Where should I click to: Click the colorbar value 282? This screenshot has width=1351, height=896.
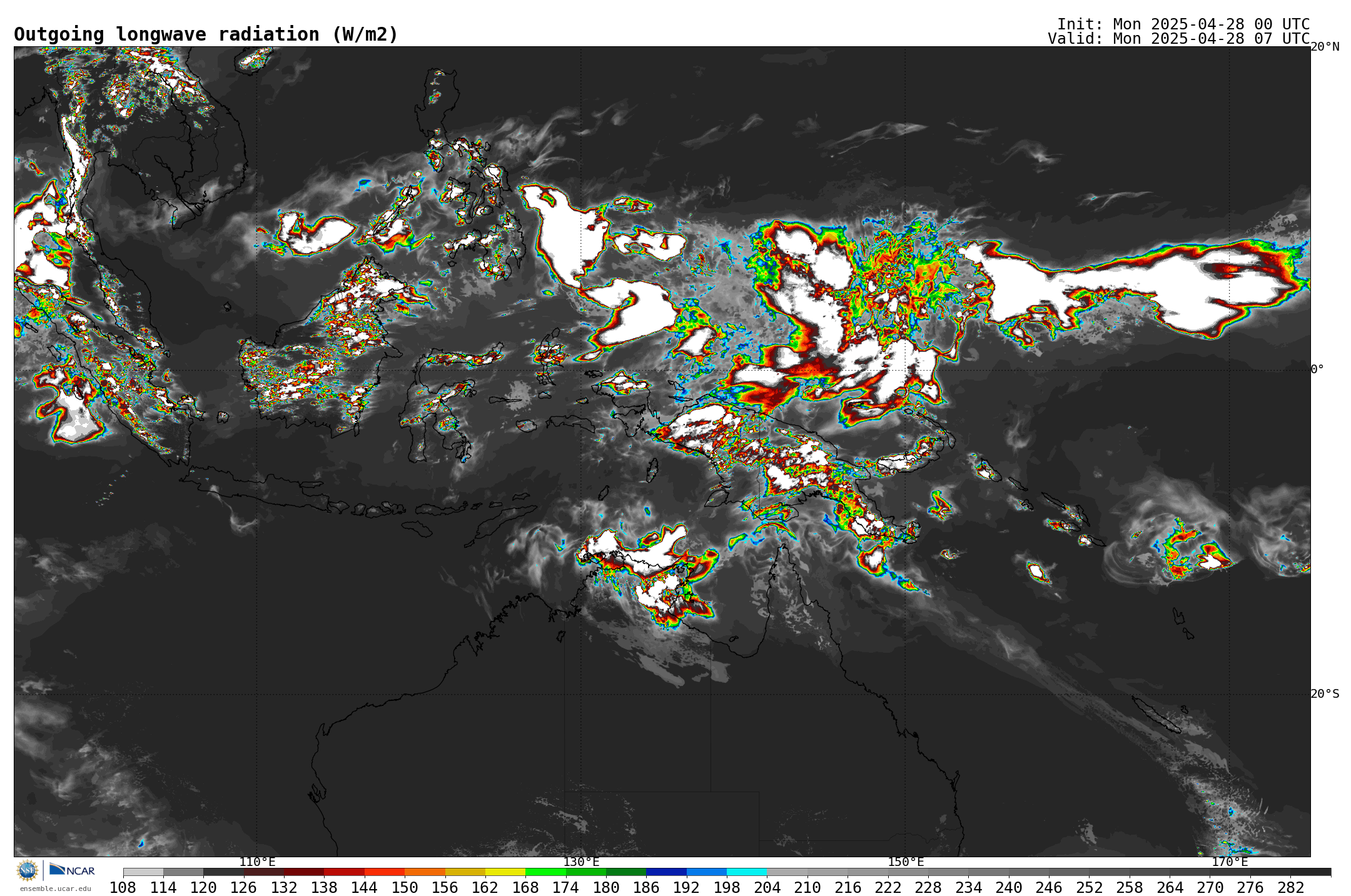1290,888
